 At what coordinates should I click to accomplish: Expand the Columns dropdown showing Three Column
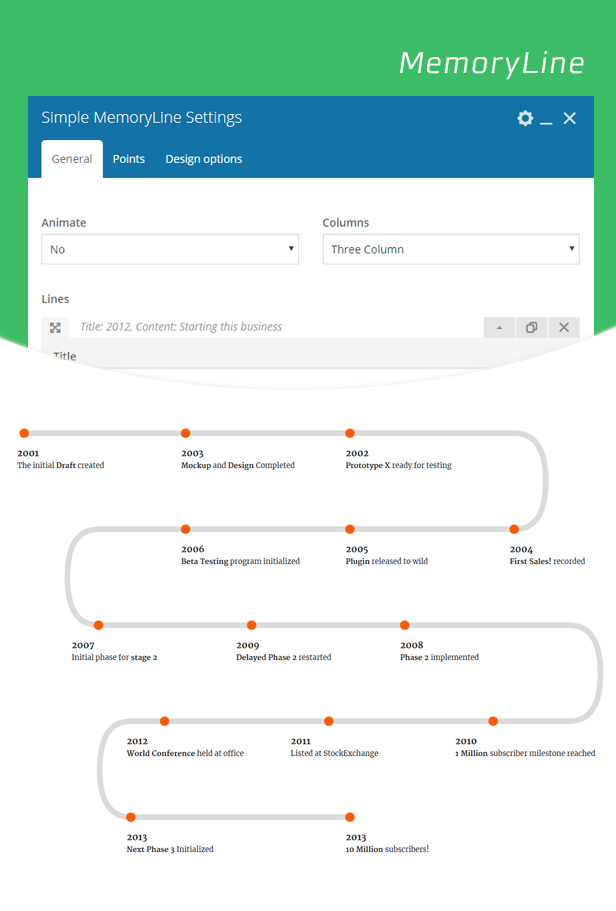click(451, 249)
